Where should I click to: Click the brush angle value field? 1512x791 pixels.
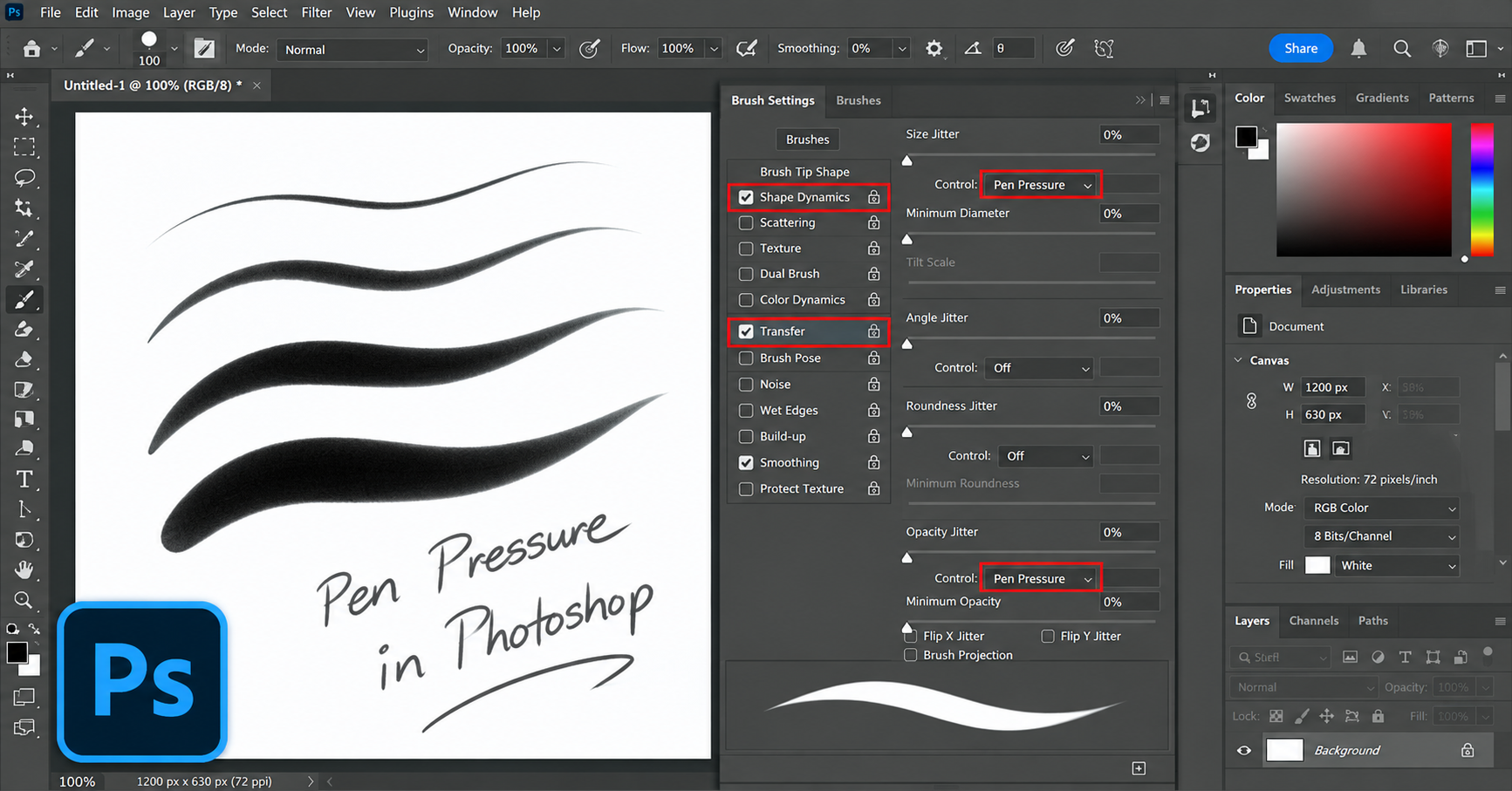tap(1014, 49)
